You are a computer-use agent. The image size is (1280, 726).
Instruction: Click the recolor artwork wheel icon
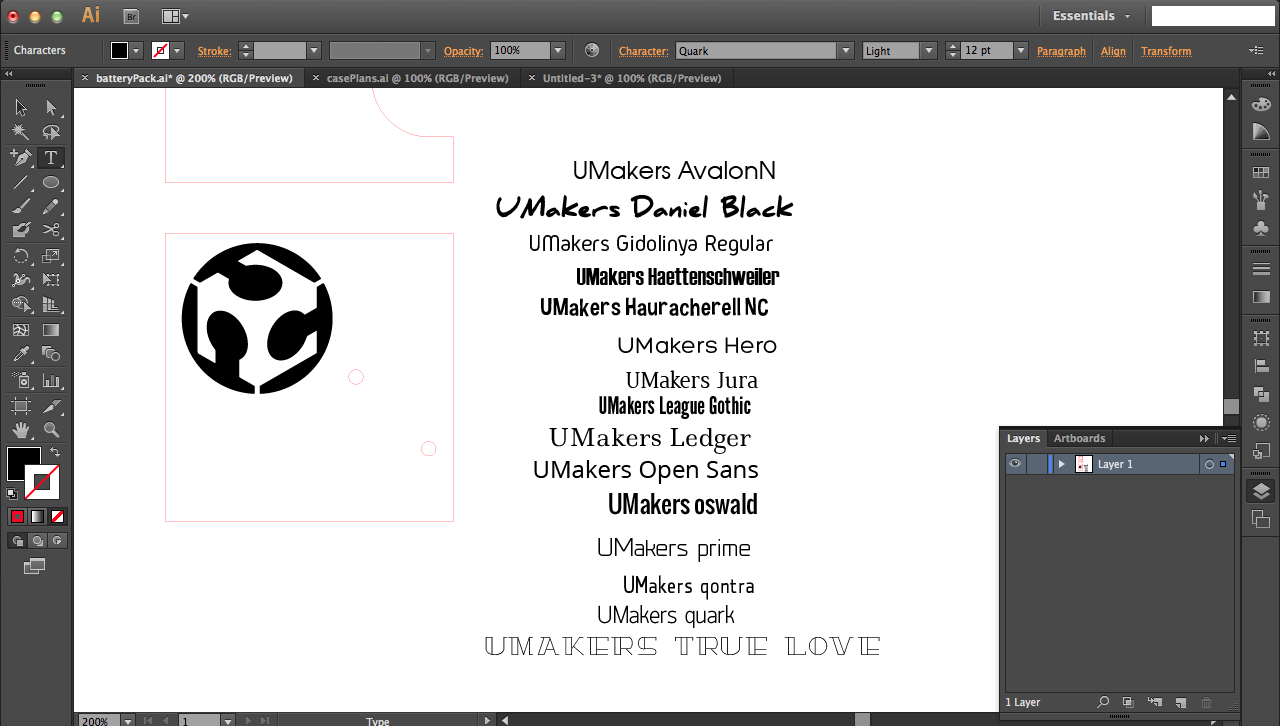point(592,50)
